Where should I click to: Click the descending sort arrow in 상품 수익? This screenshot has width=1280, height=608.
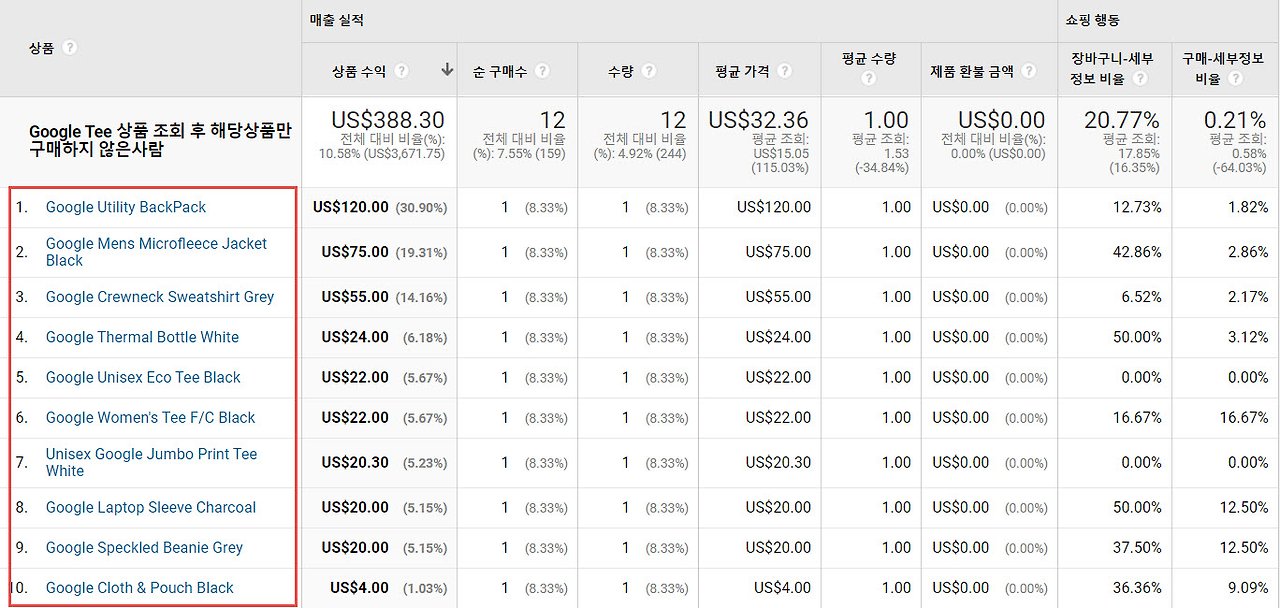(446, 70)
